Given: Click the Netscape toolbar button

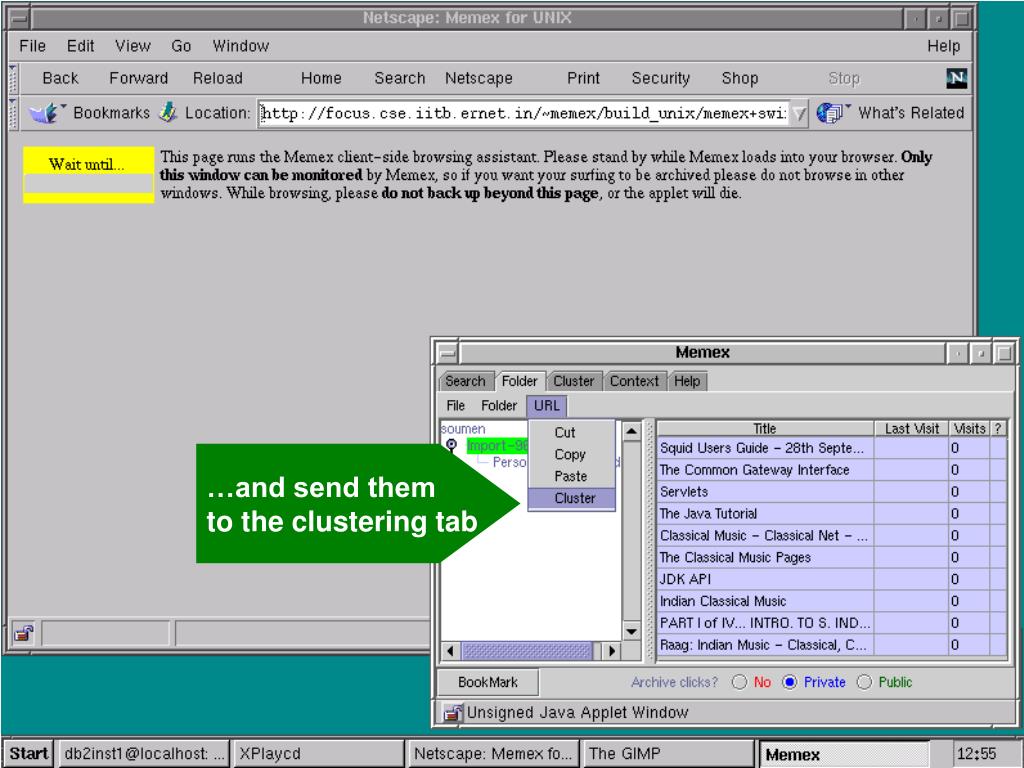Looking at the screenshot, I should [x=479, y=78].
